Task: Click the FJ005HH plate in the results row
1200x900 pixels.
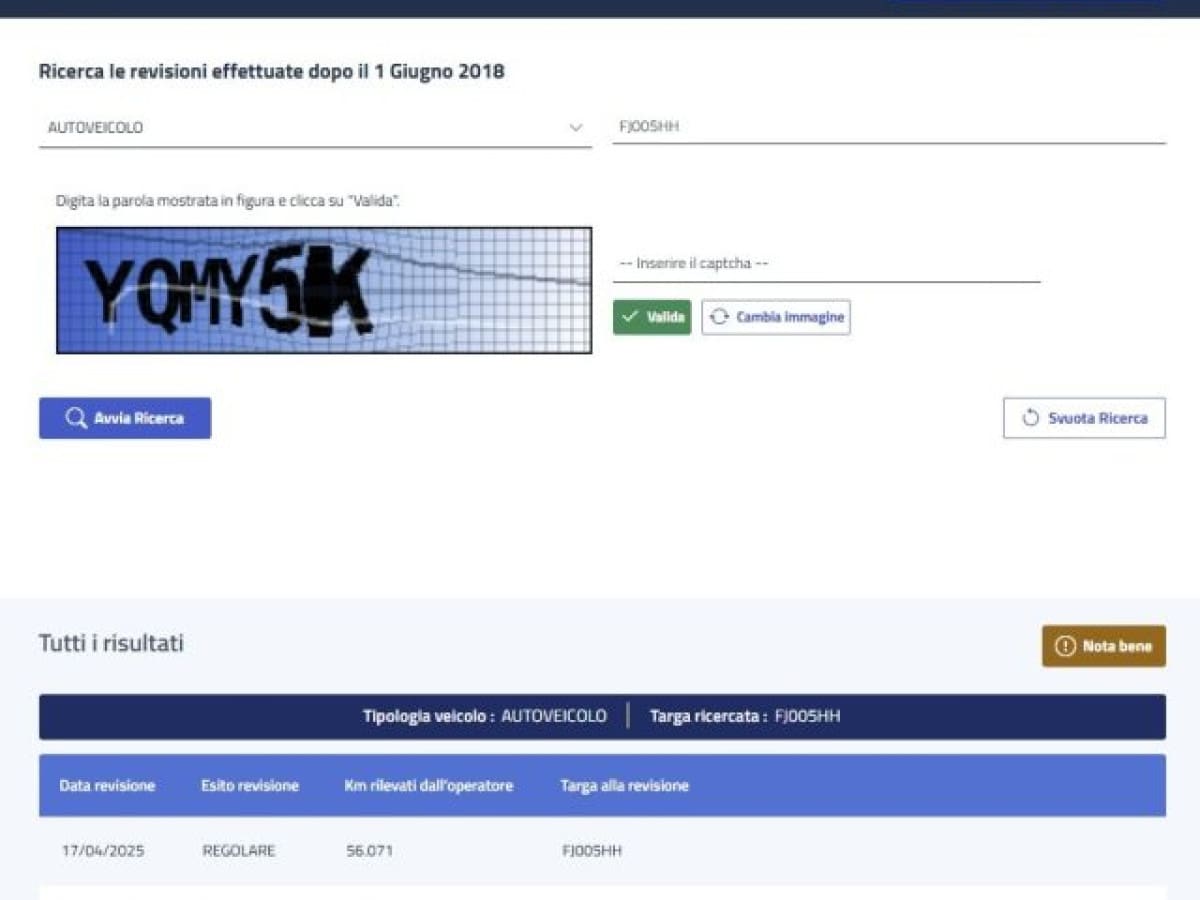Action: 591,851
